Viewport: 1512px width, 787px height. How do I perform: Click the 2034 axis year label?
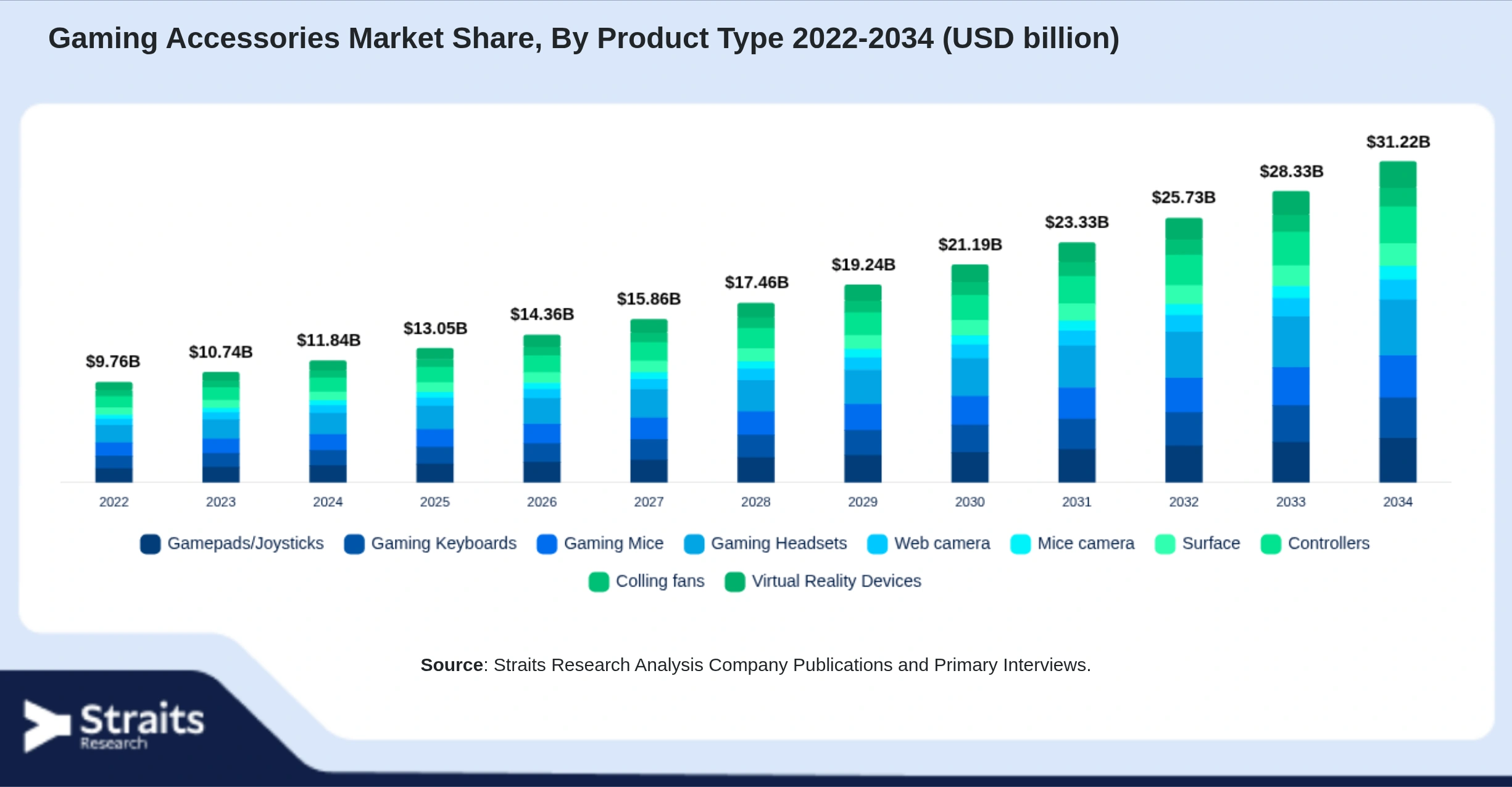coord(1398,502)
